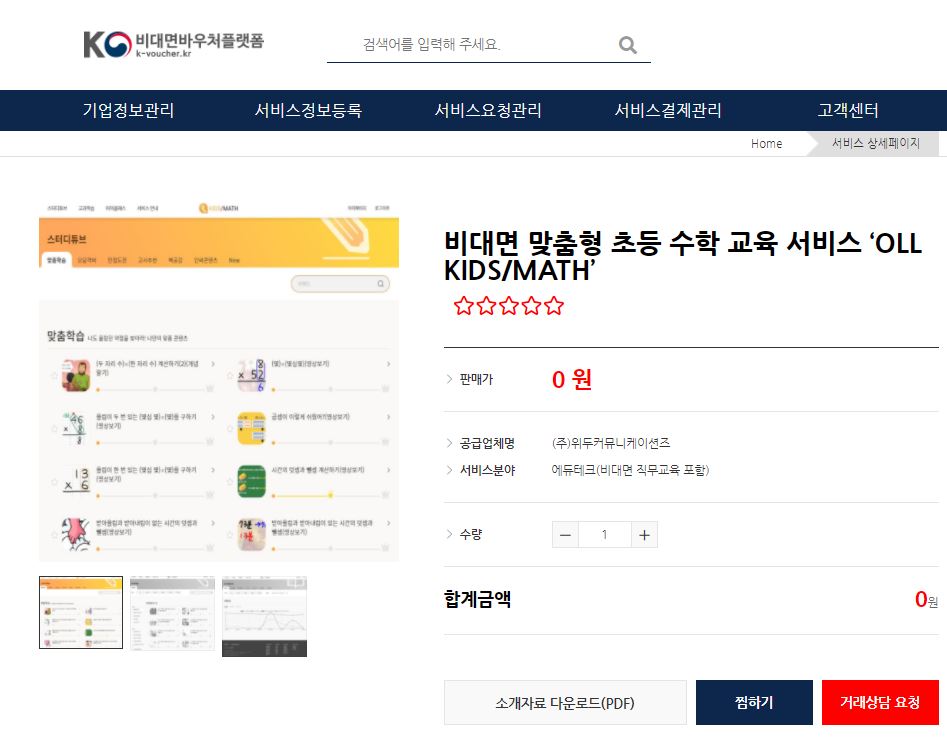
Task: Click the quantity value field
Action: (x=605, y=535)
